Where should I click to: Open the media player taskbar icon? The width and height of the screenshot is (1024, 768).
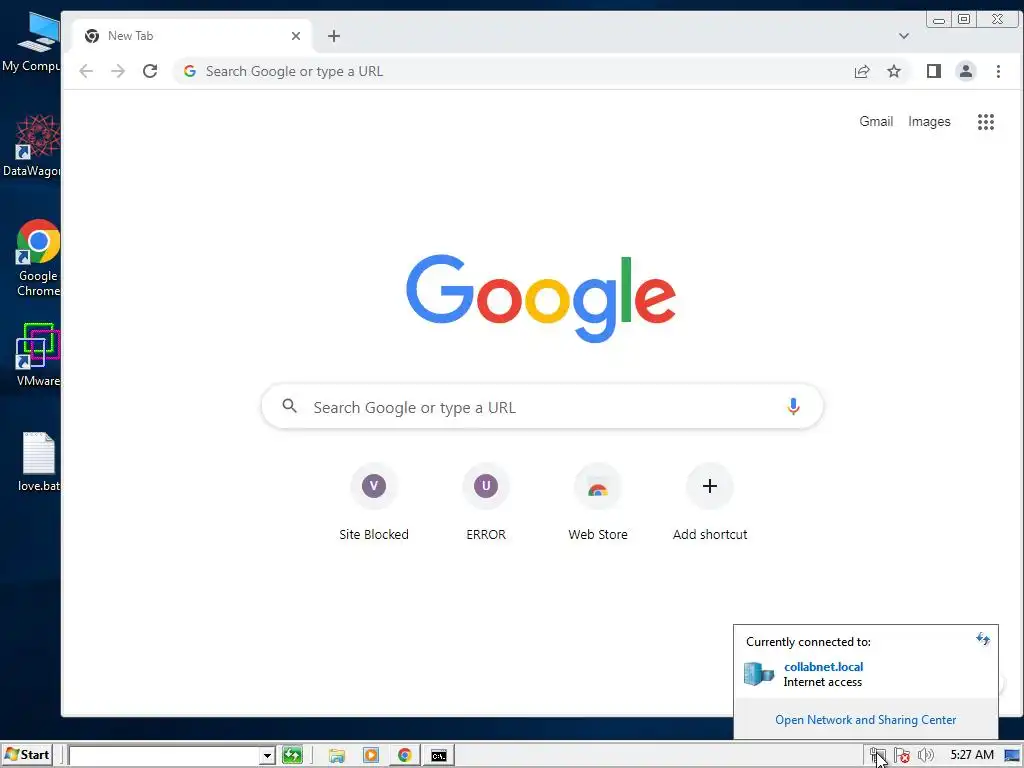coord(371,756)
